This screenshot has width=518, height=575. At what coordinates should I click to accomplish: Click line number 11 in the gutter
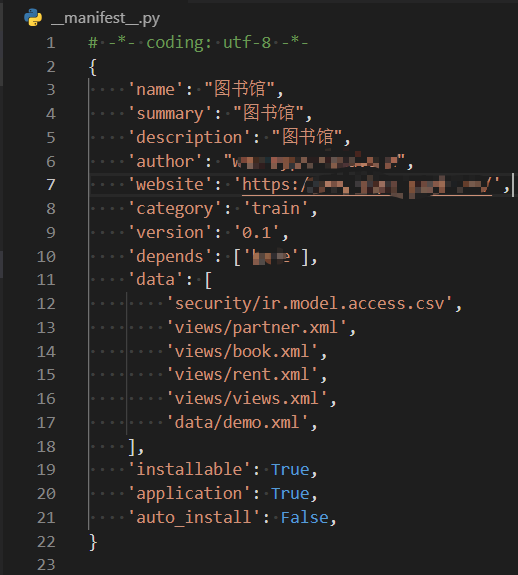click(x=46, y=280)
